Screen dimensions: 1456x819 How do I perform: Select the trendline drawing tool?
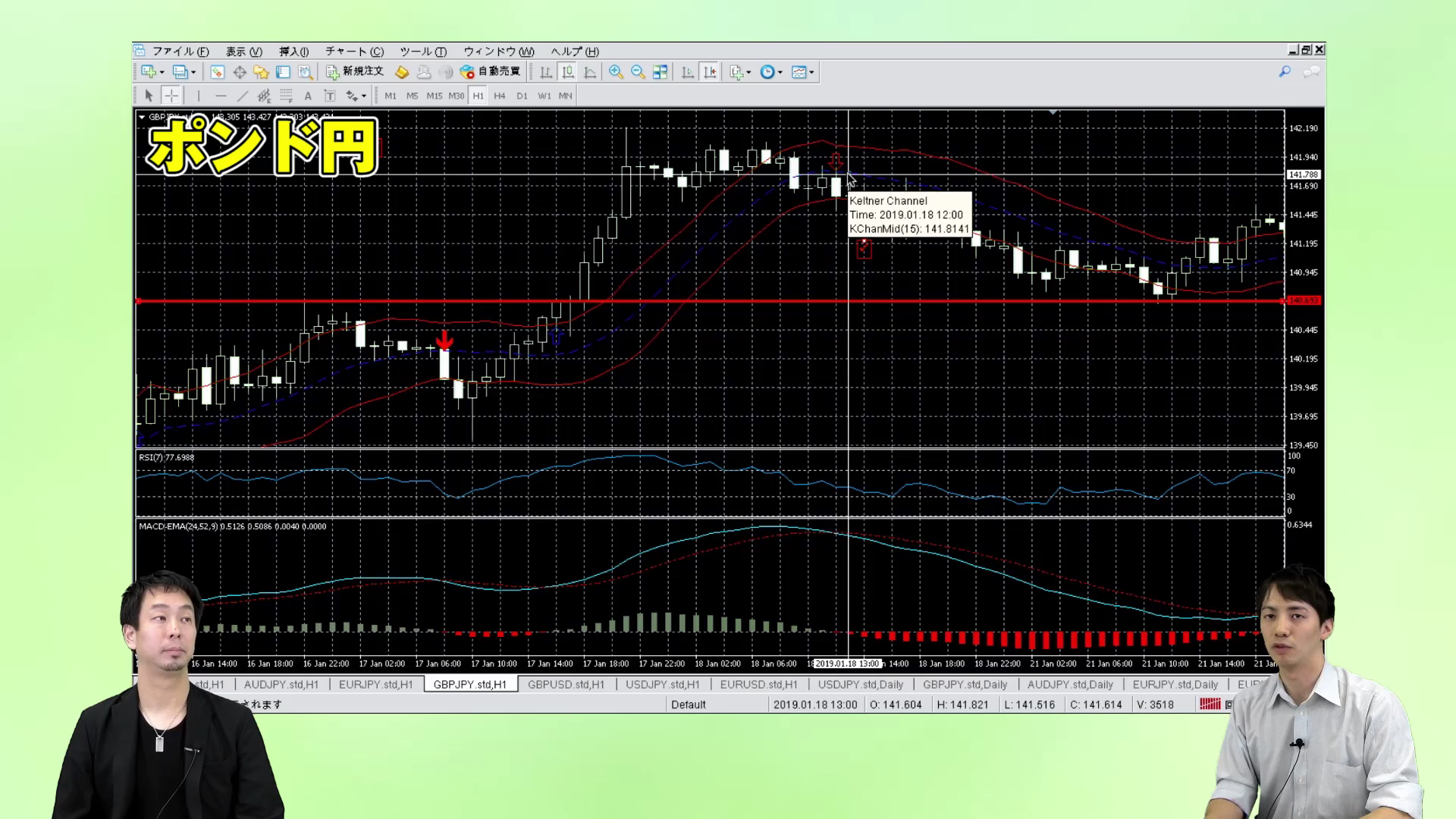tap(243, 96)
